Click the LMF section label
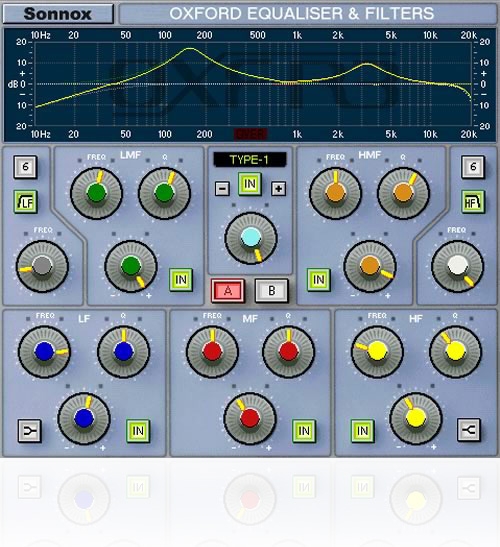 pos(130,155)
